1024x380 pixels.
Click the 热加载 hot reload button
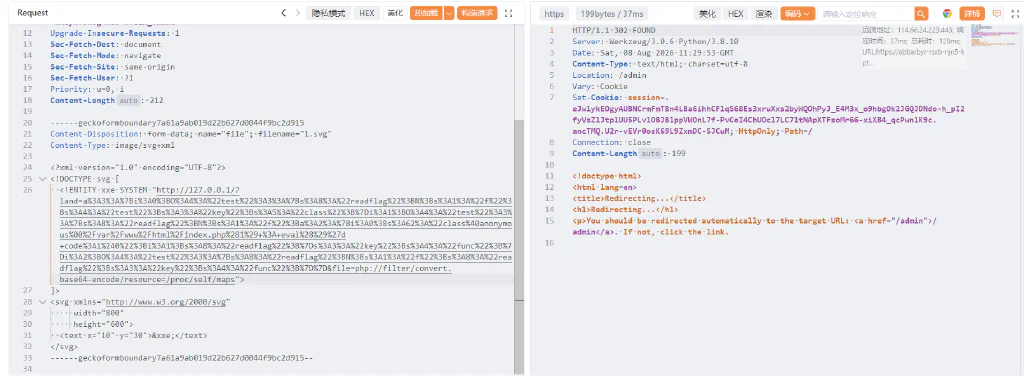[x=426, y=13]
